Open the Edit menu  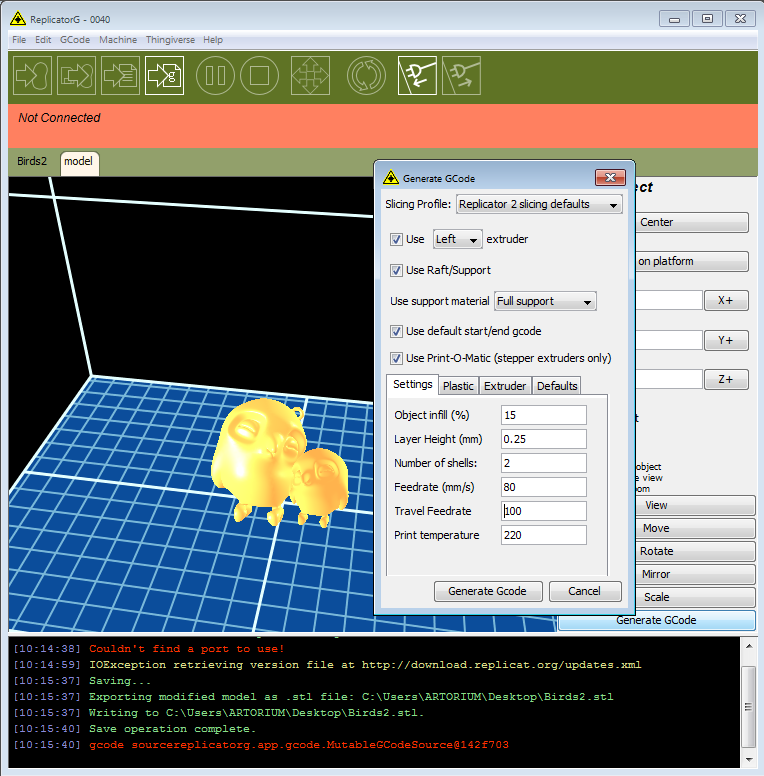[x=43, y=40]
